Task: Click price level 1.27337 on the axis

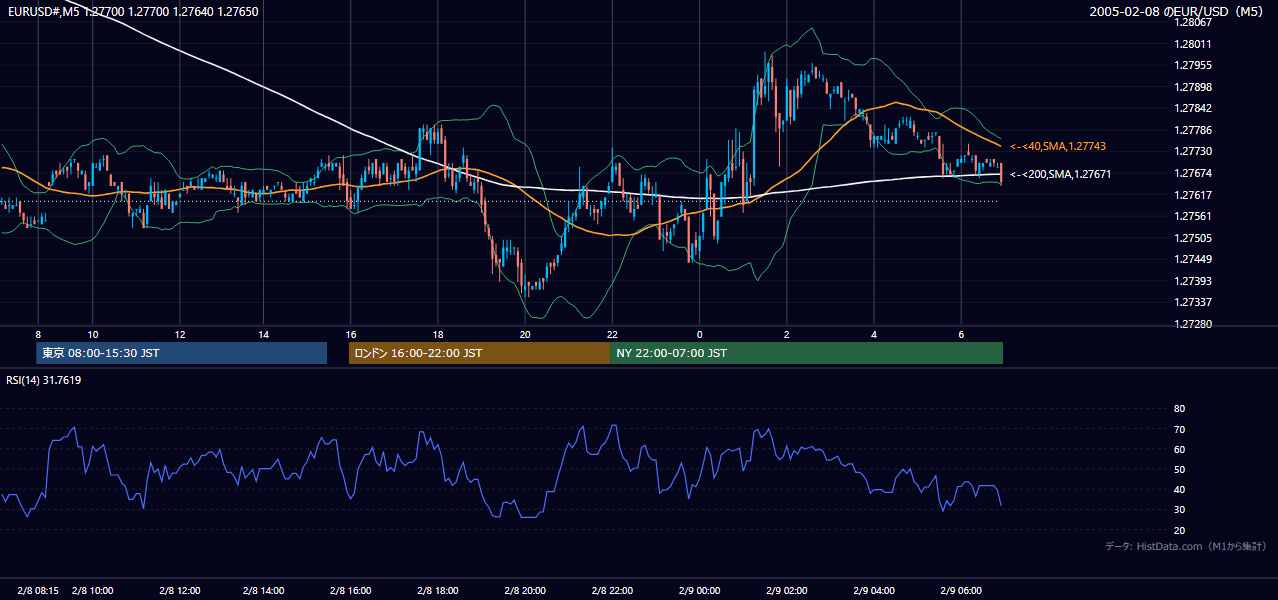Action: coord(1193,302)
